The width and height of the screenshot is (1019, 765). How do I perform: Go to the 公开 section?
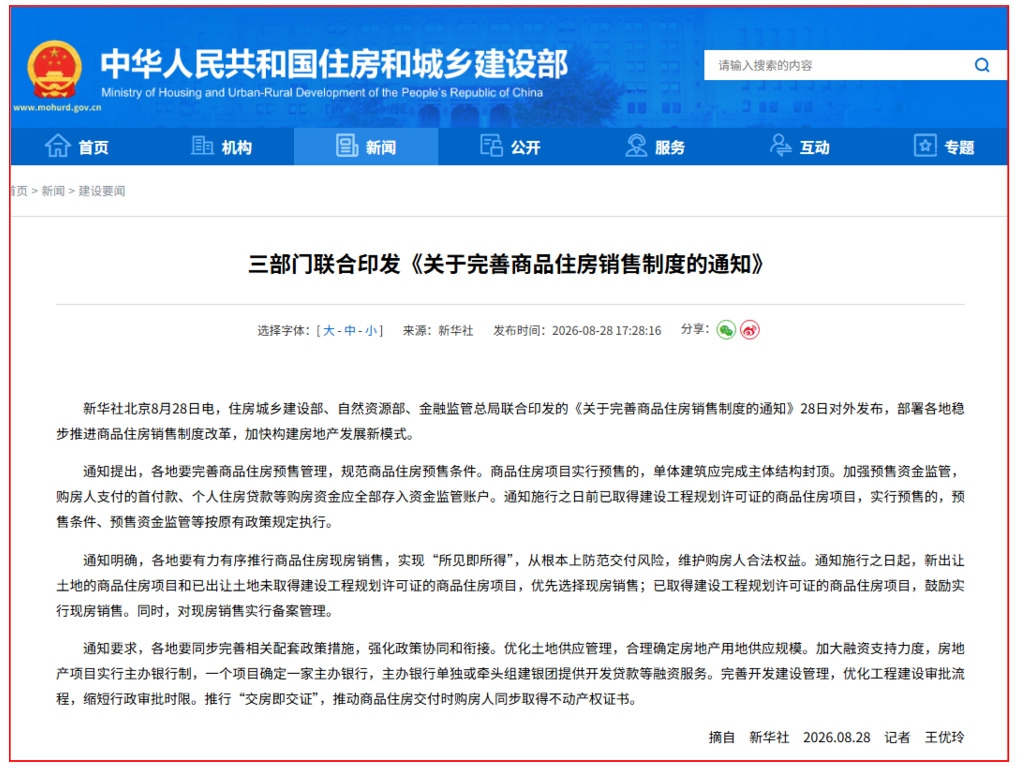(x=511, y=147)
